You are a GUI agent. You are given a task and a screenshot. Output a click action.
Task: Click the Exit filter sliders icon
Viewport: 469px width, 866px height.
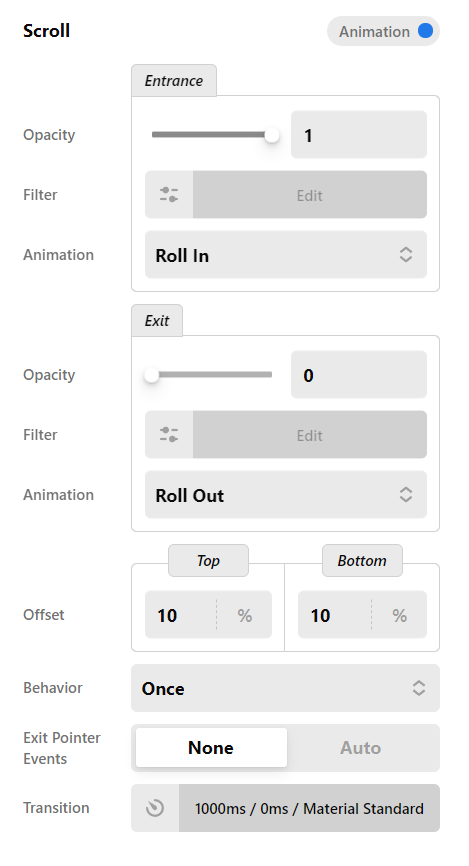(x=169, y=434)
